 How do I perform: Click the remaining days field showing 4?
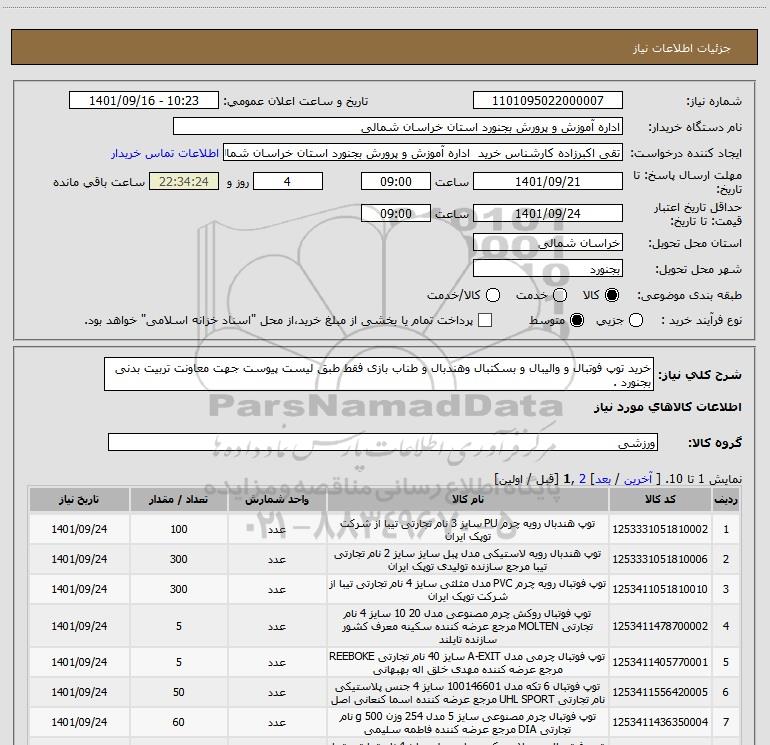coord(288,181)
